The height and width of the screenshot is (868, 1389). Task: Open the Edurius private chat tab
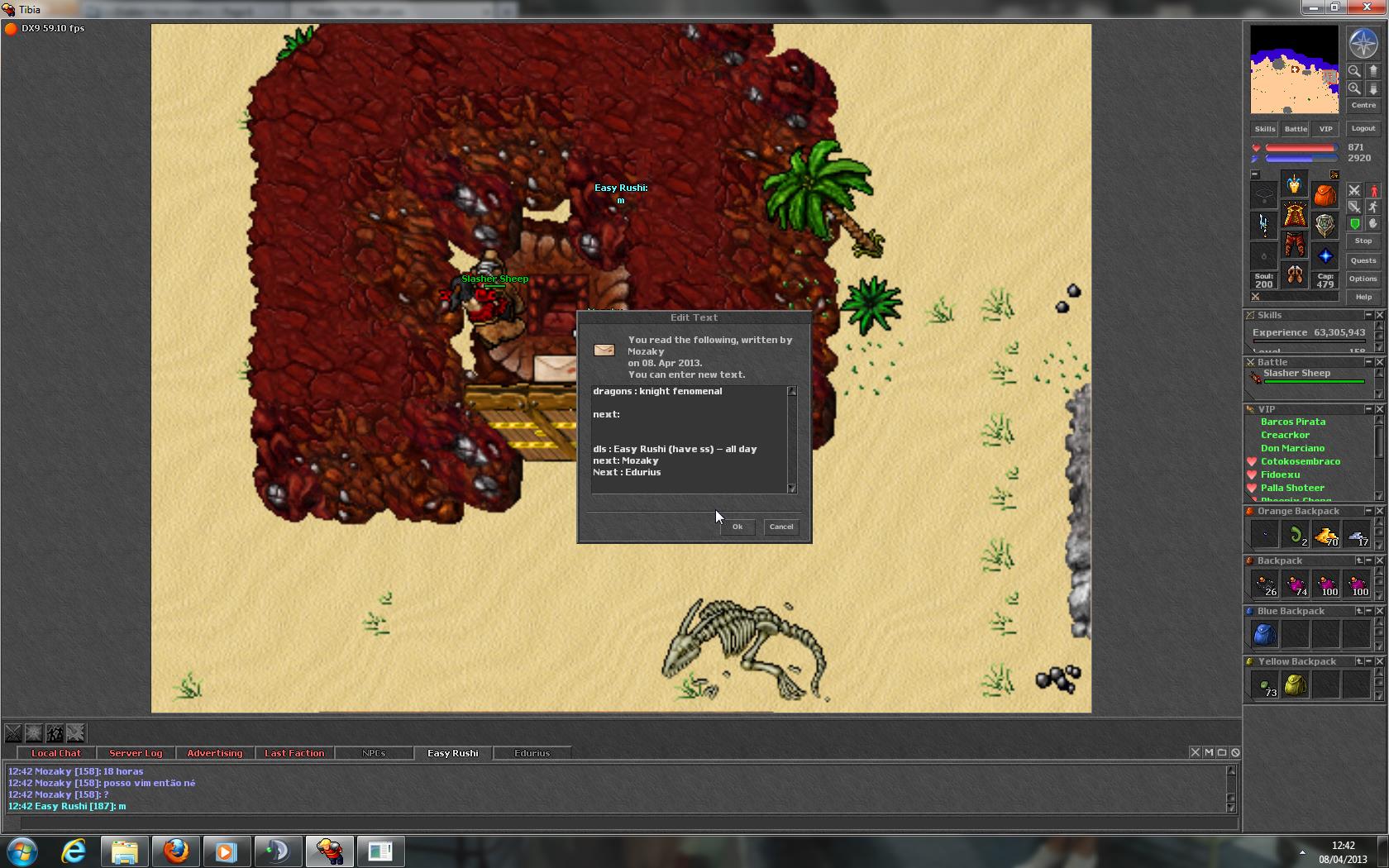pyautogui.click(x=532, y=753)
